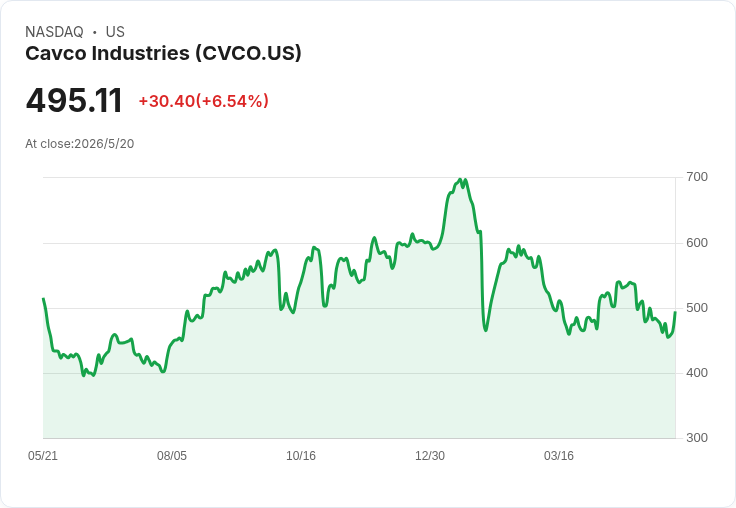This screenshot has height=508, width=736.
Task: Click the Cavco Industries (CVCO.US) title
Action: (x=163, y=54)
